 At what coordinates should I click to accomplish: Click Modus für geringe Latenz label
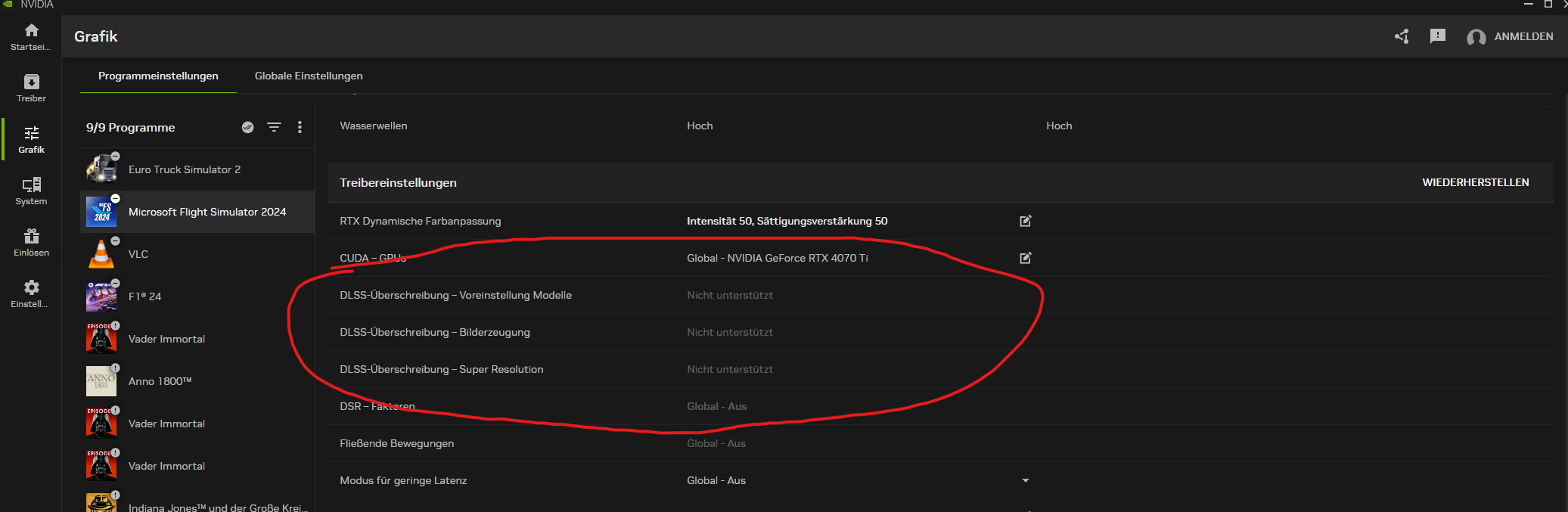pyautogui.click(x=403, y=480)
